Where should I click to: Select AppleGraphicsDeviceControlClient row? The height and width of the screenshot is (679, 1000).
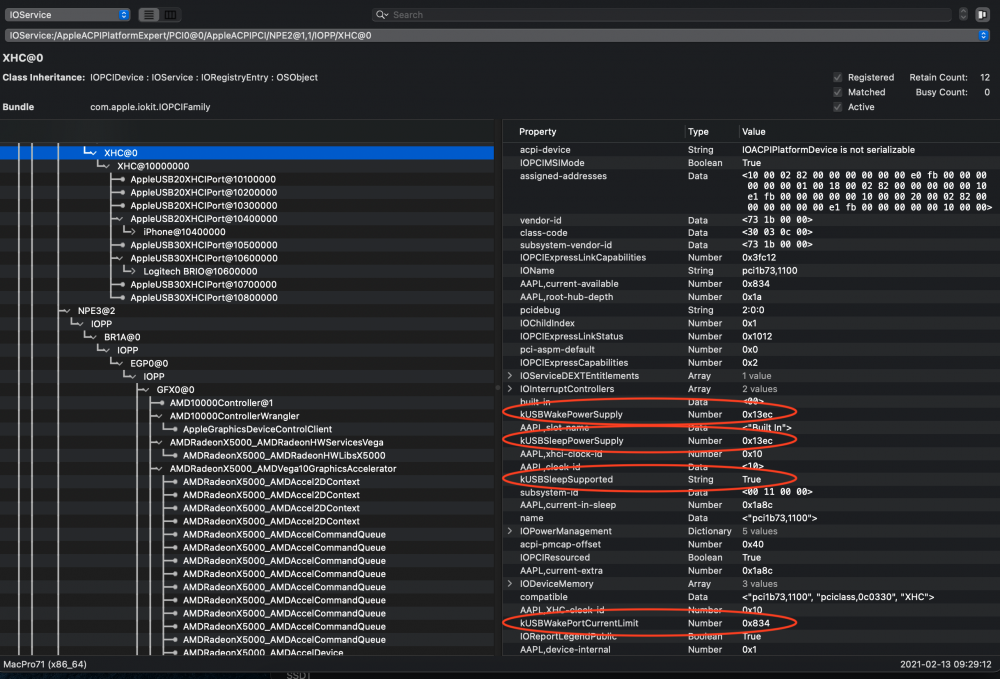coord(247,429)
